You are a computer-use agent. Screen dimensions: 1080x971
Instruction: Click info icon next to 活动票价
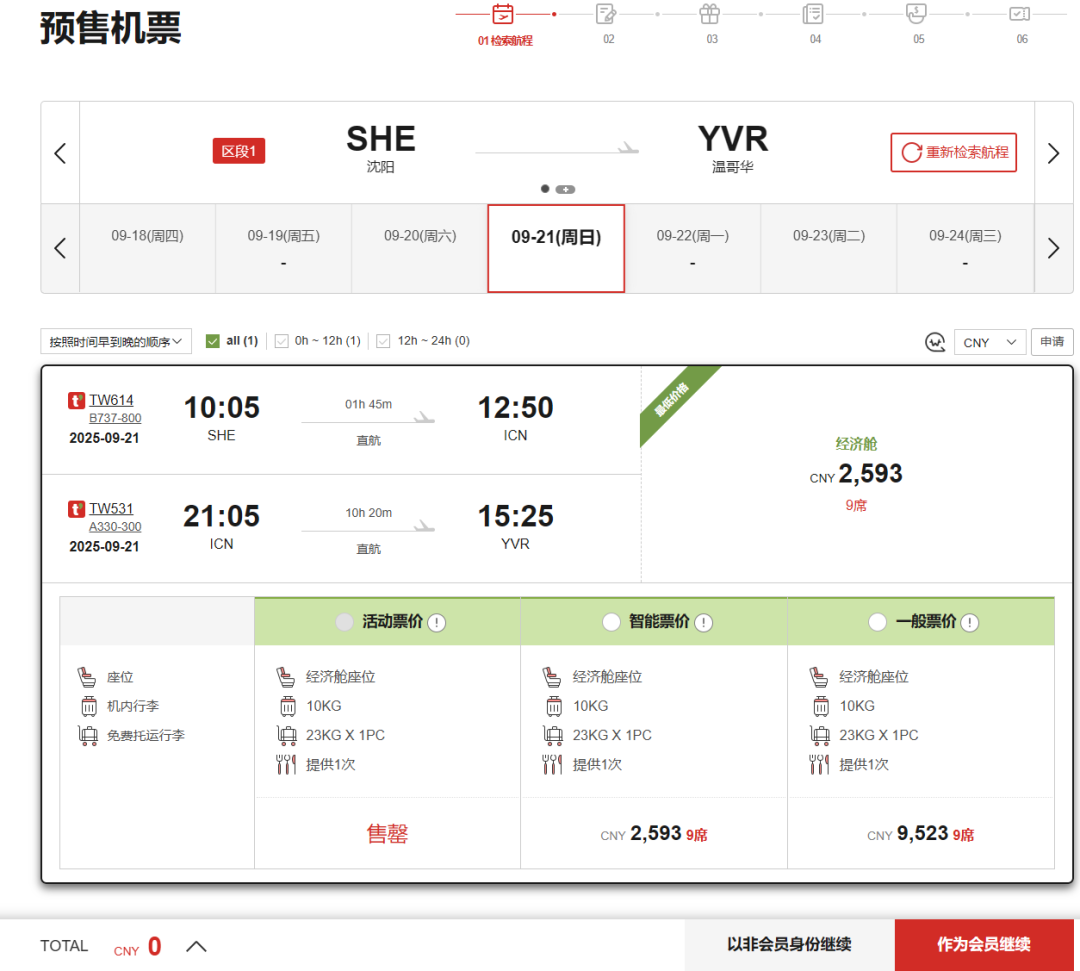click(437, 623)
